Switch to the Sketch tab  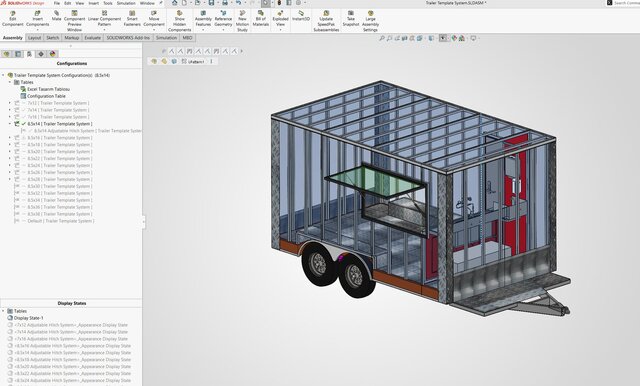pyautogui.click(x=53, y=38)
